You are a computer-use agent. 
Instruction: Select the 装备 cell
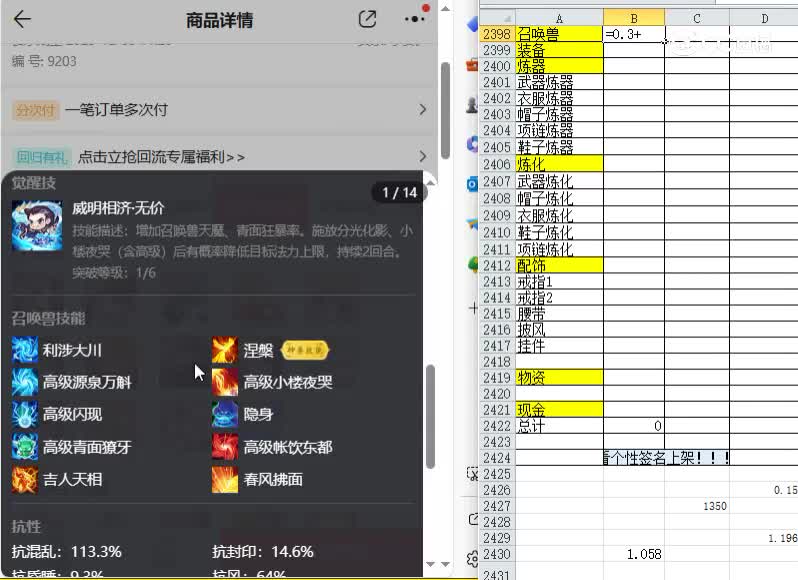(x=559, y=50)
